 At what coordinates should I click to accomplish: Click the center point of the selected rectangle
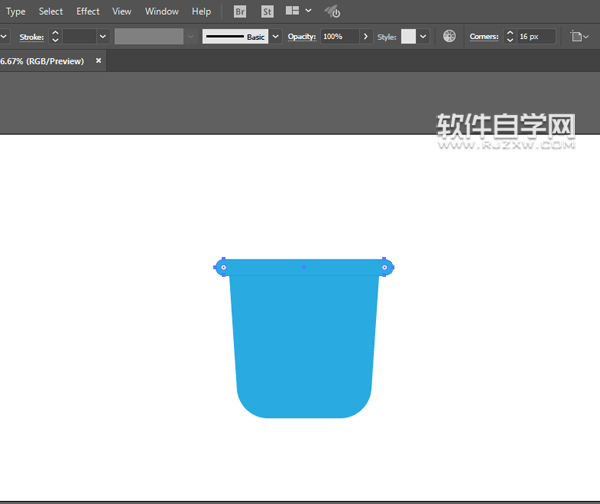point(303,267)
